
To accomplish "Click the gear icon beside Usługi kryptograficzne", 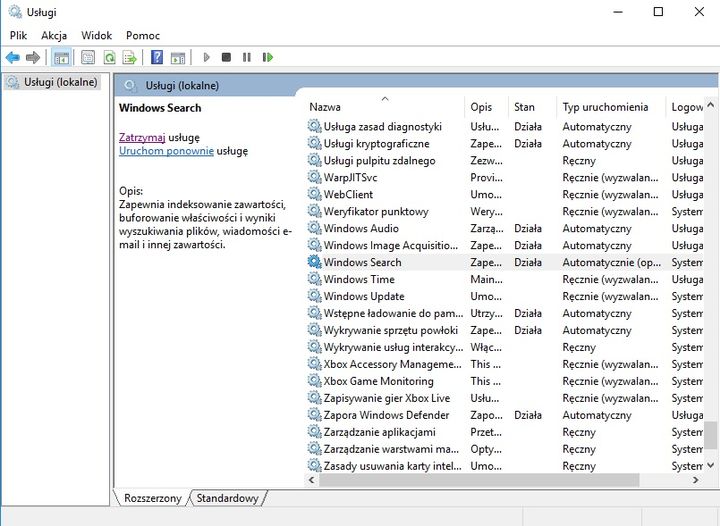I will pyautogui.click(x=315, y=143).
